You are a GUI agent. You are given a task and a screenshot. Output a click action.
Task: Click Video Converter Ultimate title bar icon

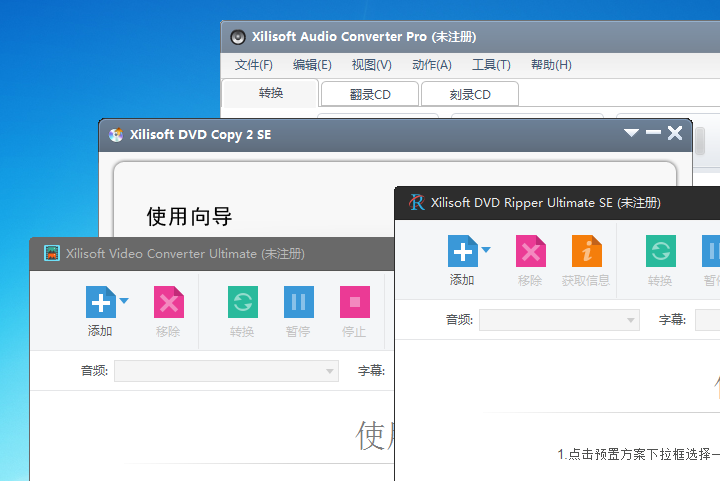[x=52, y=253]
